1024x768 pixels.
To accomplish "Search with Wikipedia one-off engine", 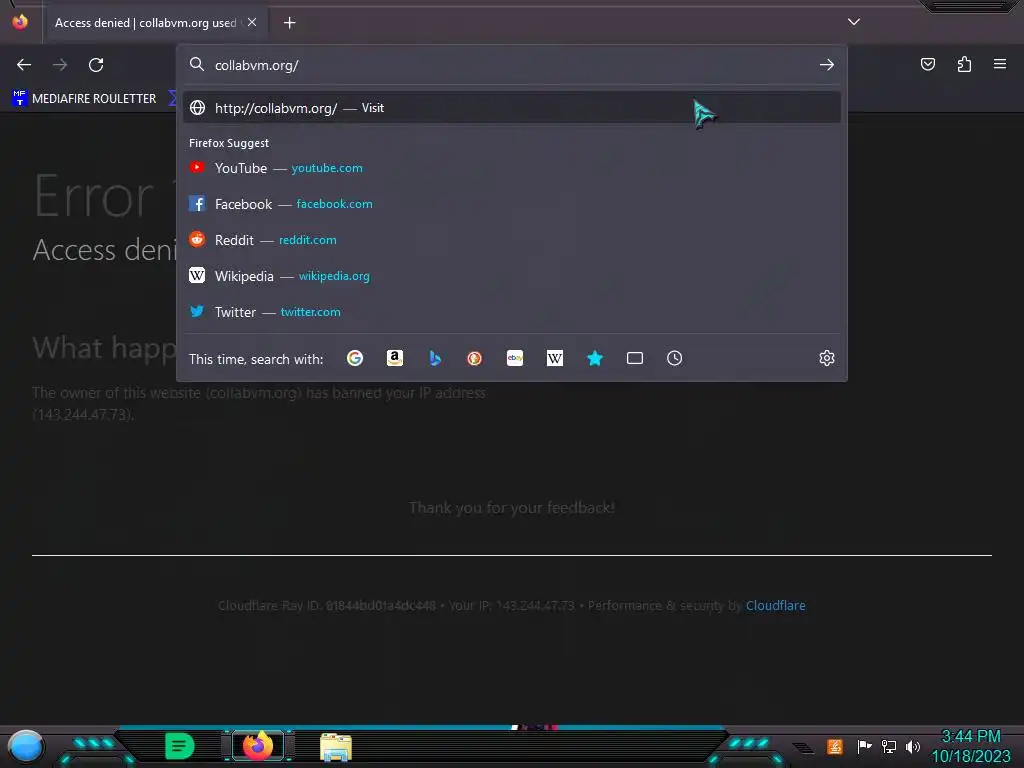I will pyautogui.click(x=554, y=358).
